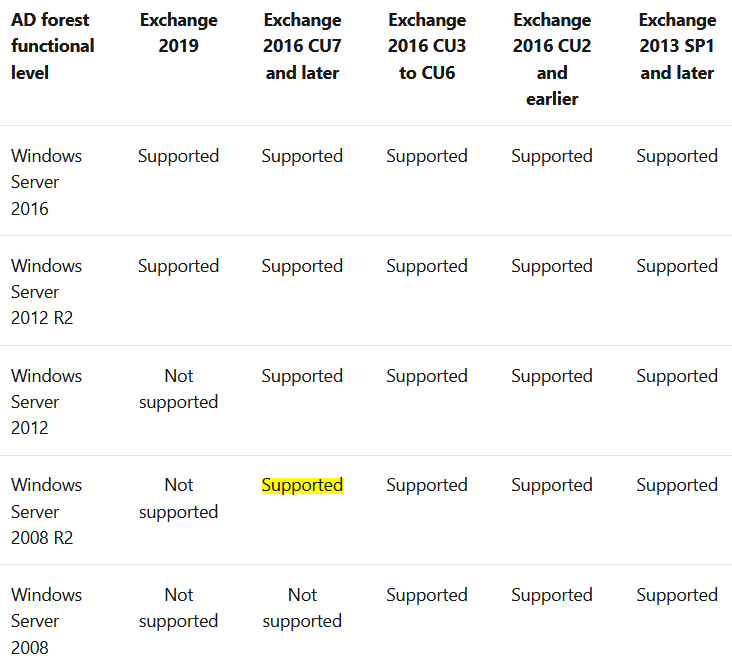Click the Exchange 2013 SP1 and later header
The width and height of the screenshot is (732, 669).
[677, 46]
